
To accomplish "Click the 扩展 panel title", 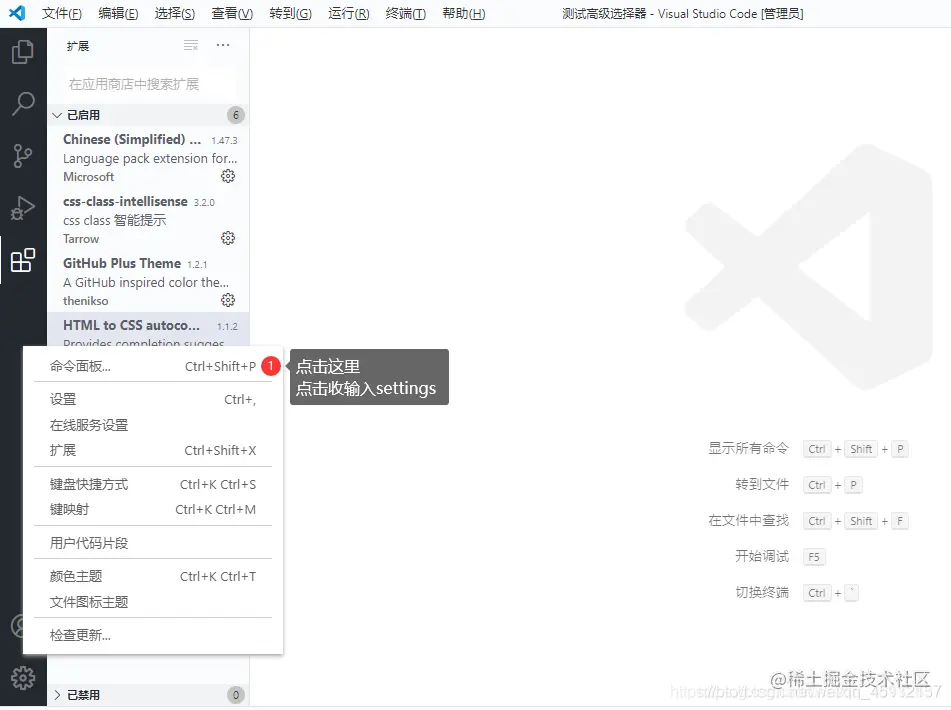I will [x=78, y=46].
